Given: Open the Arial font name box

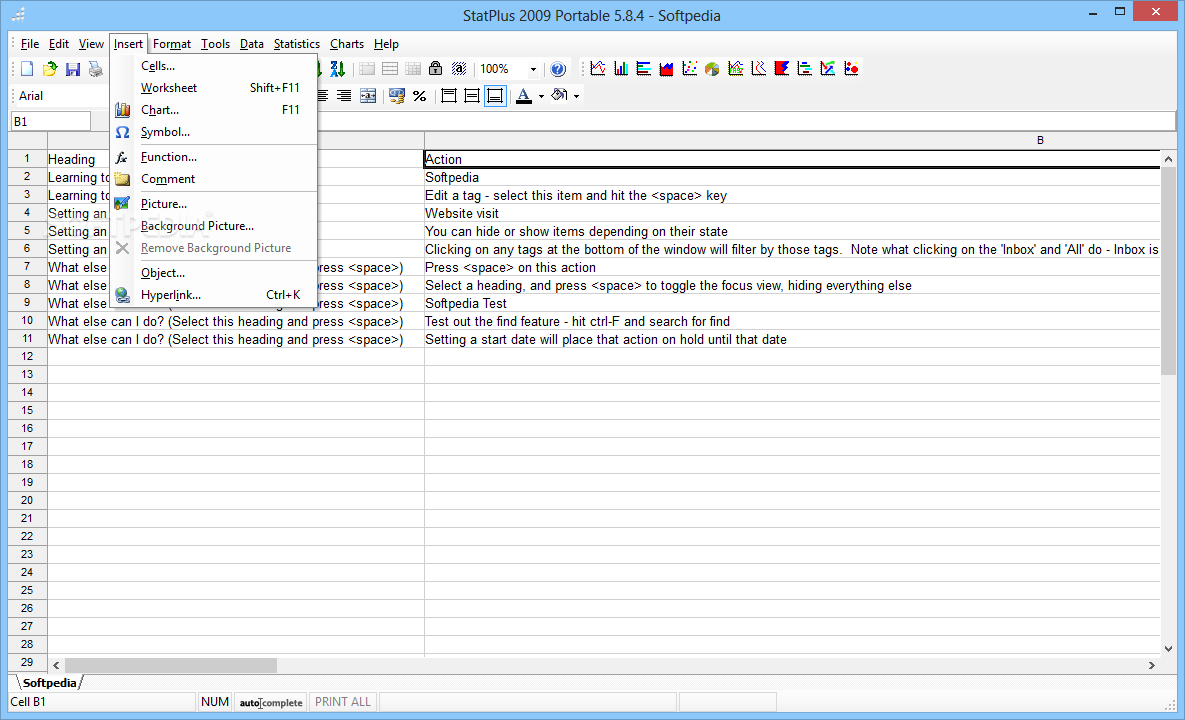Looking at the screenshot, I should [x=62, y=96].
